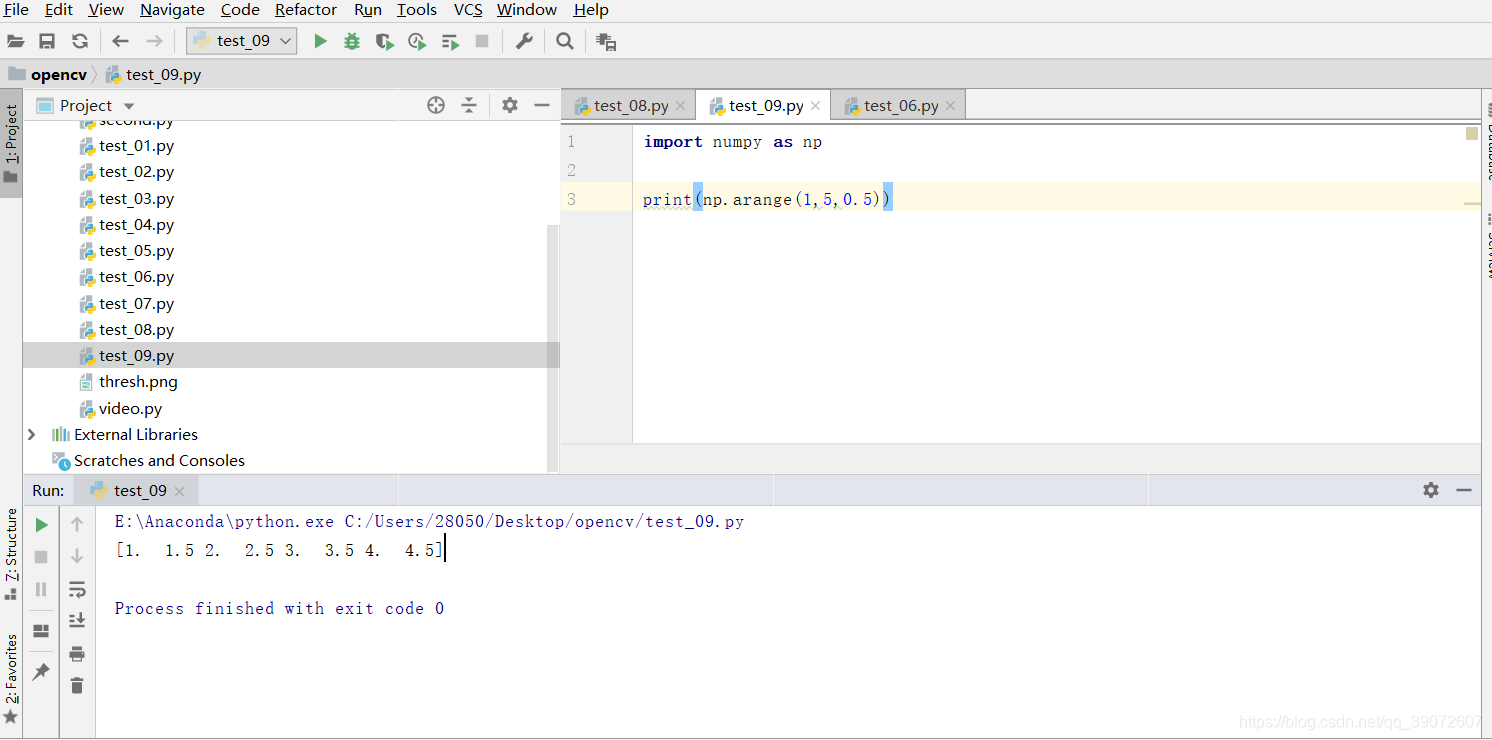The height and width of the screenshot is (740, 1492).
Task: Rerun test_09 from the Run panel
Action: click(41, 524)
